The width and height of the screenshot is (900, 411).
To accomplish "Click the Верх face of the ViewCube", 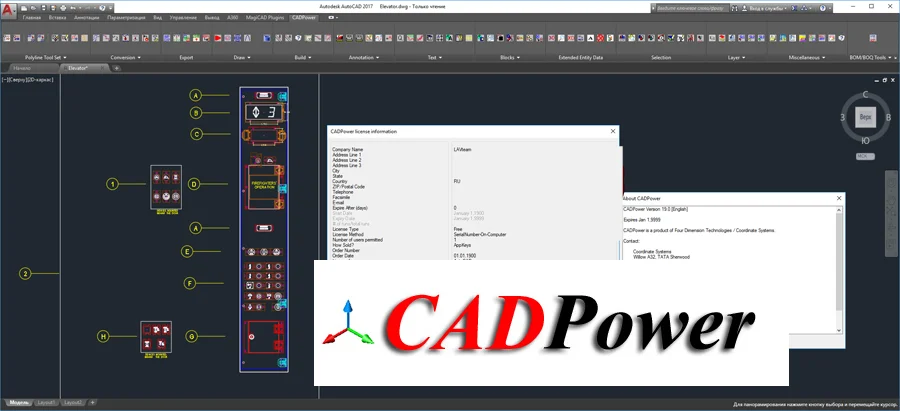I will (865, 118).
